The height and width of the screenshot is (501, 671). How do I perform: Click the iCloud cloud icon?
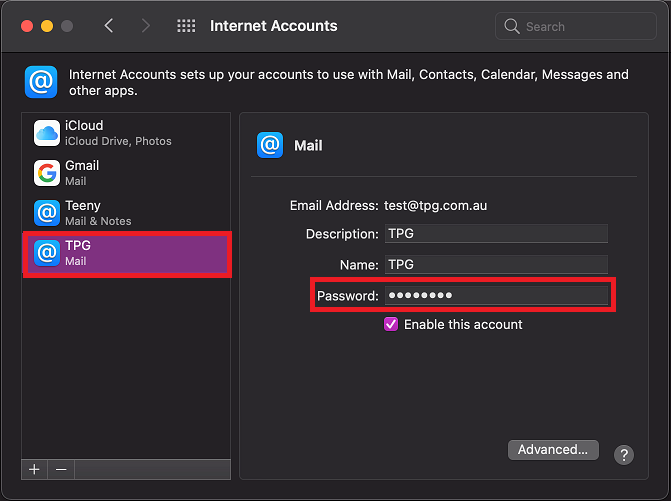[47, 133]
